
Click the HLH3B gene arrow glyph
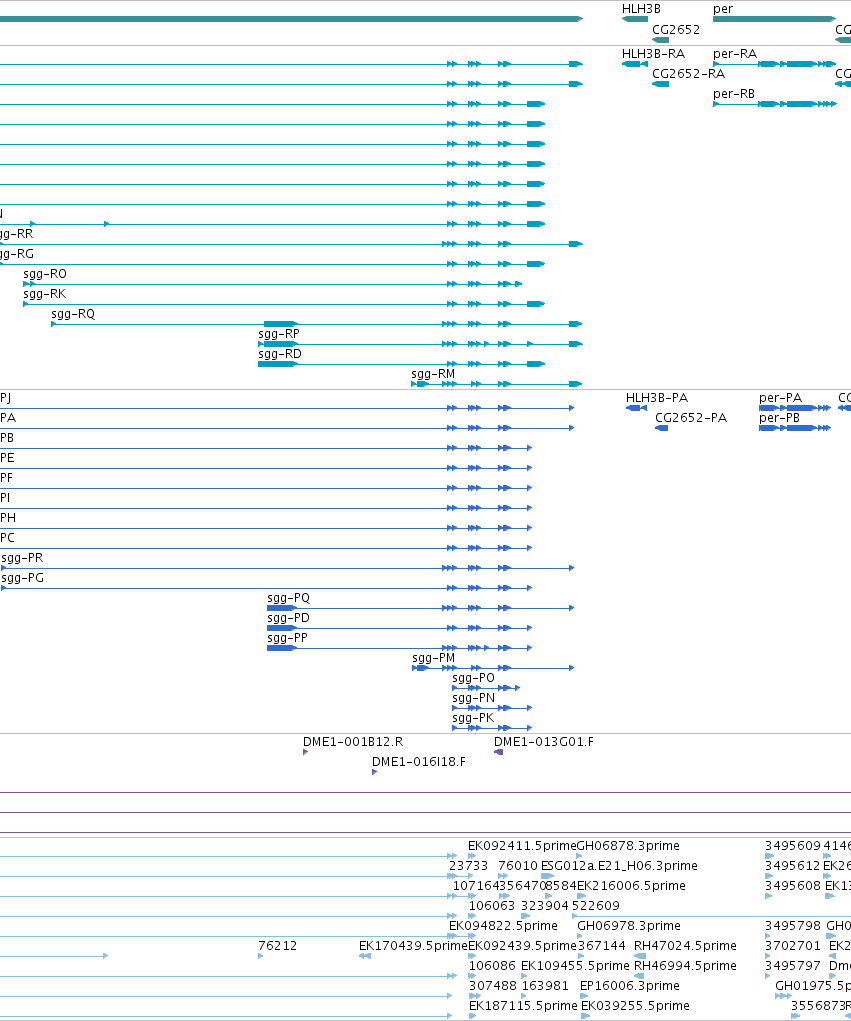click(x=635, y=19)
